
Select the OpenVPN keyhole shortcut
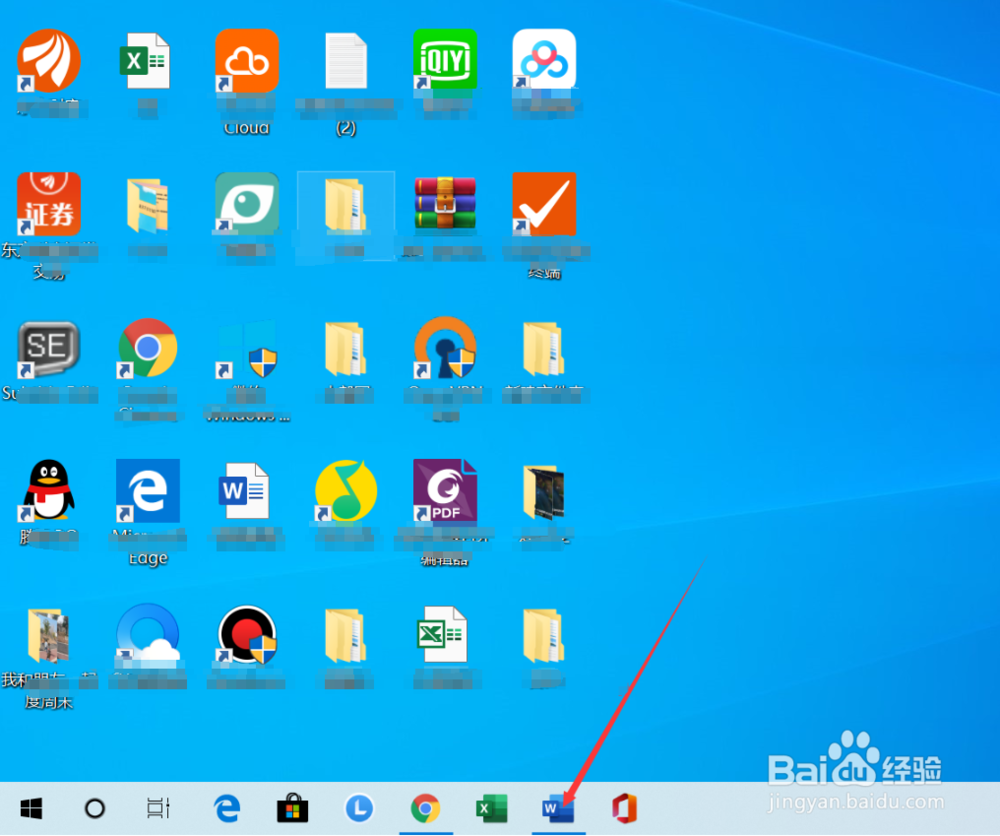(445, 348)
